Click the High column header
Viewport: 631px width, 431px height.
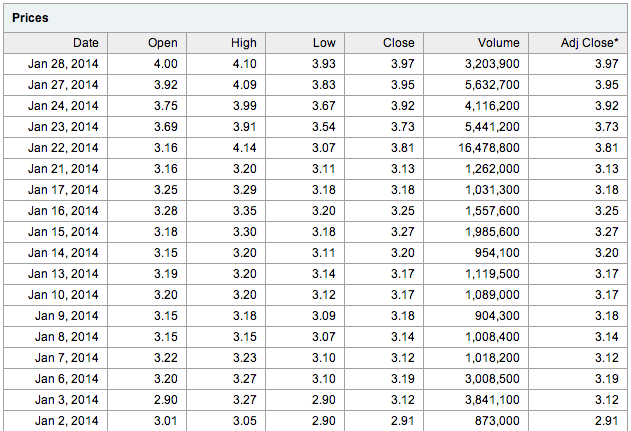click(x=226, y=43)
